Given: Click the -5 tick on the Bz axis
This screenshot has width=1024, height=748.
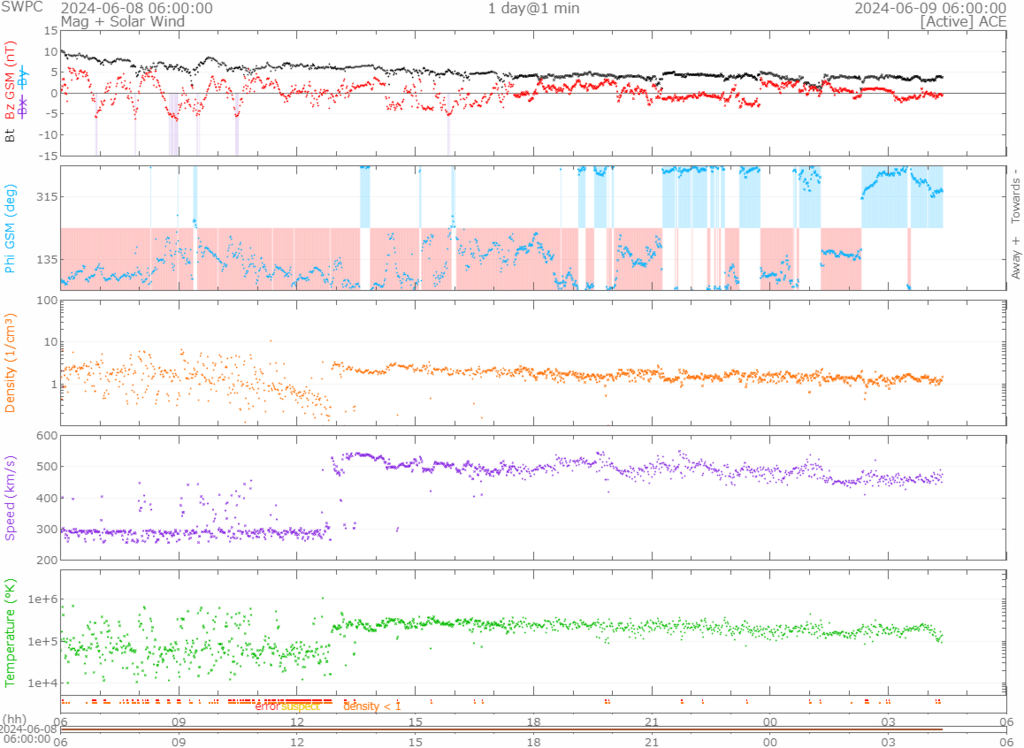Looking at the screenshot, I should coord(51,114).
